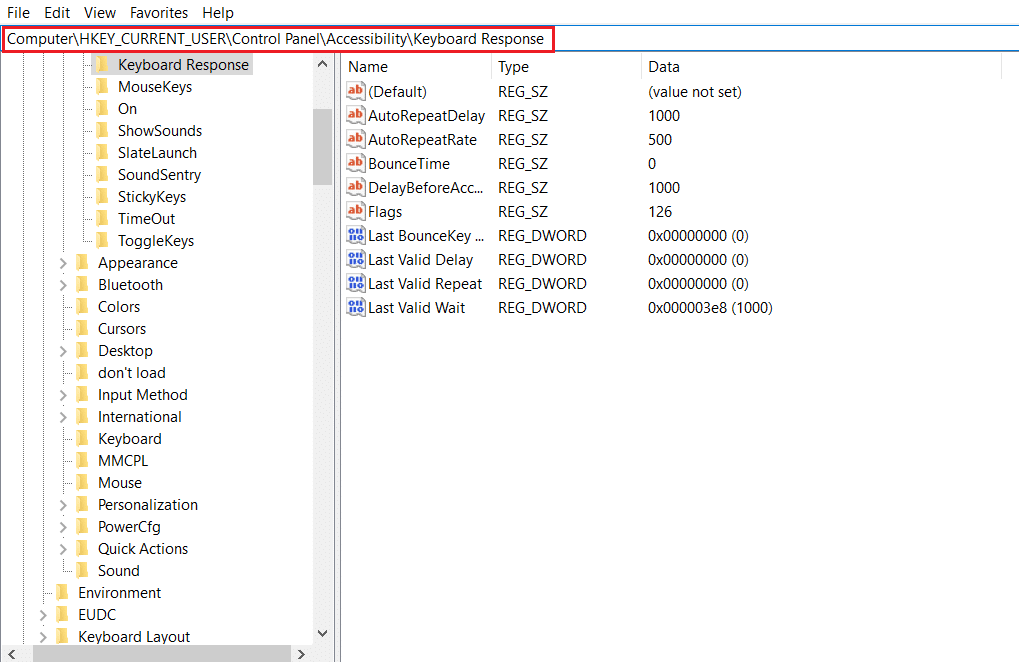Click the AutoRepeatDelay string value icon
The height and width of the screenshot is (662, 1019).
click(x=355, y=115)
